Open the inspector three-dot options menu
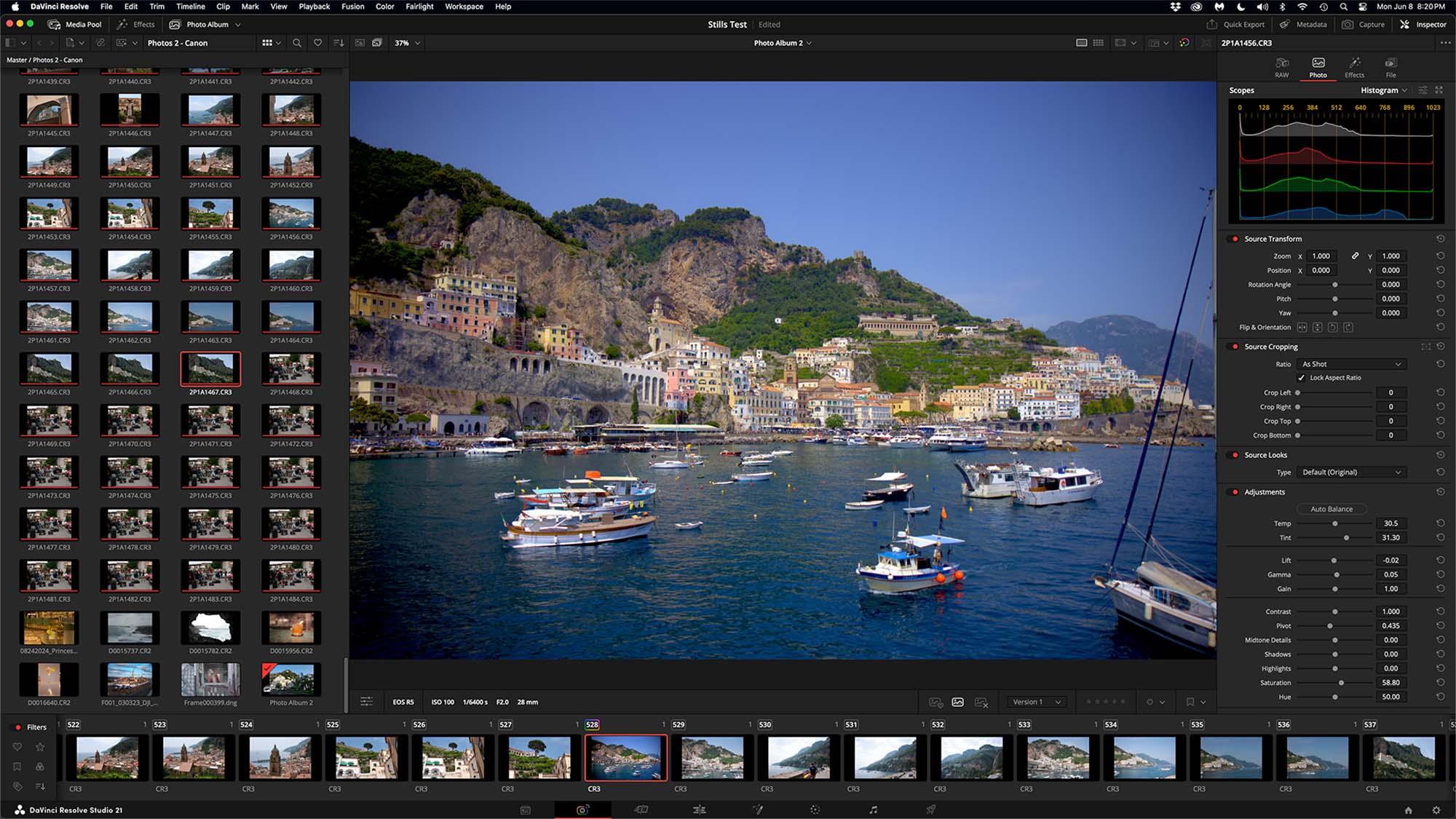 point(1445,43)
